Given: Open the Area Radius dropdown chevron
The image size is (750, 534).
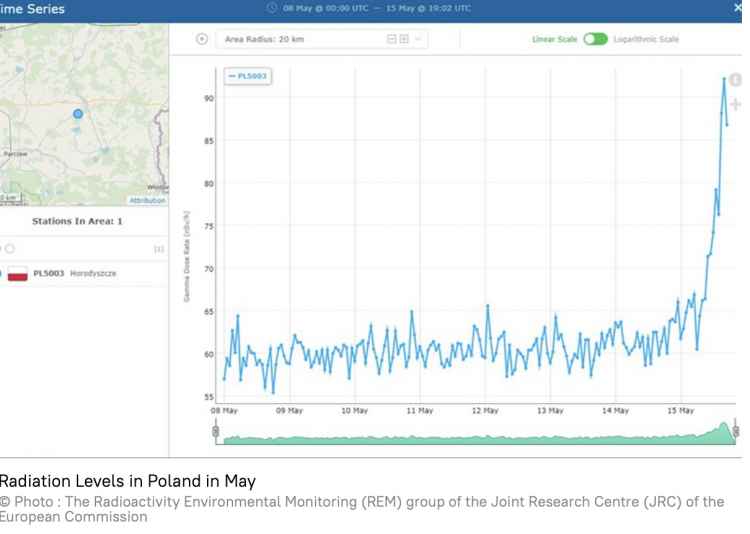Looking at the screenshot, I should pyautogui.click(x=418, y=39).
